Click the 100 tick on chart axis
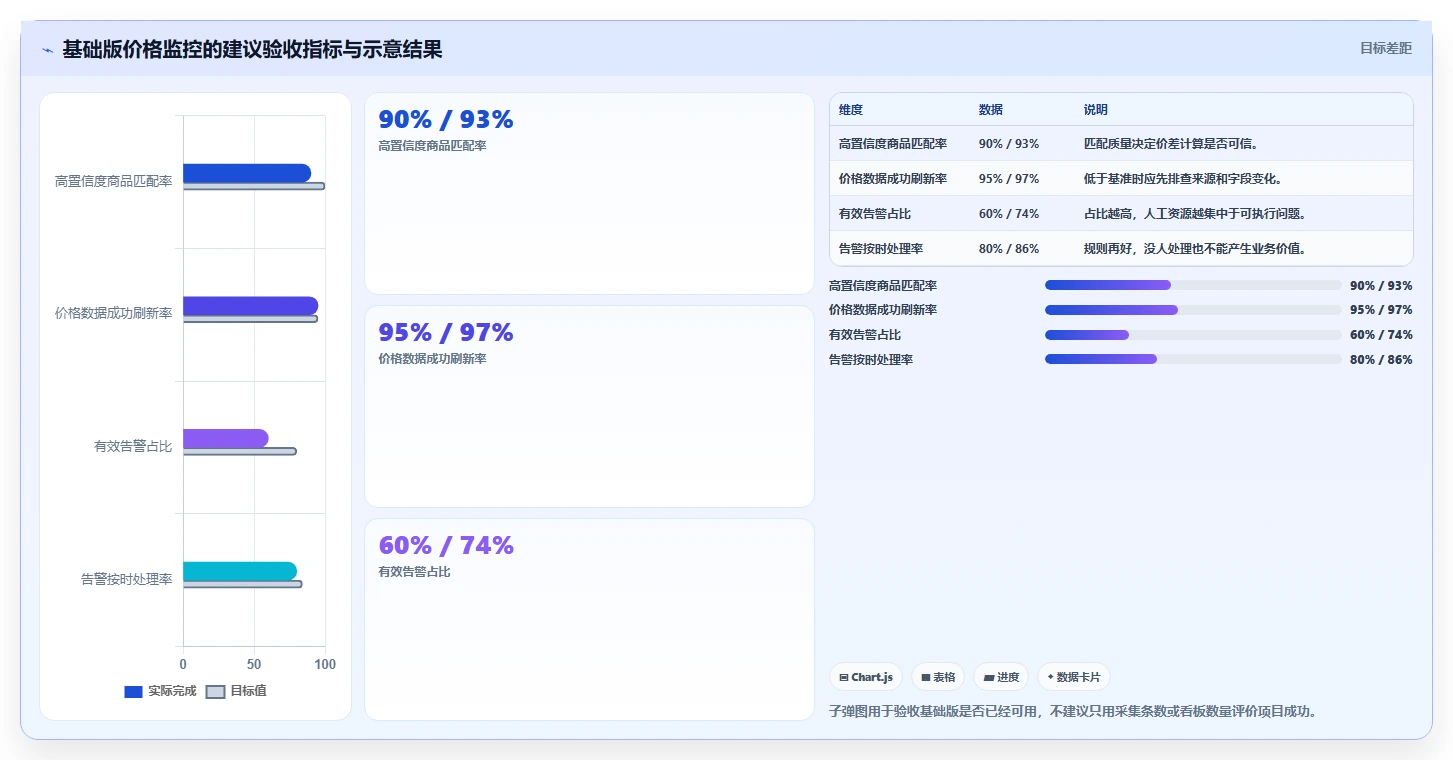 click(325, 664)
